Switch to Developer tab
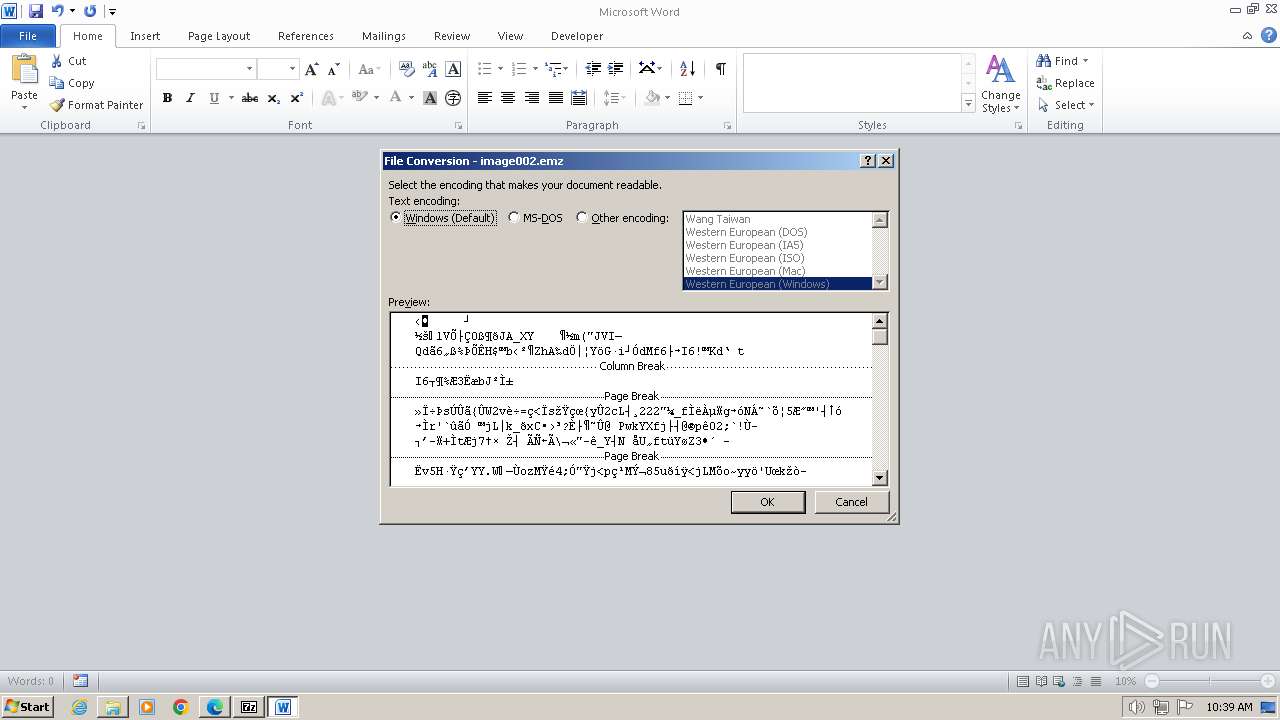 pos(577,36)
